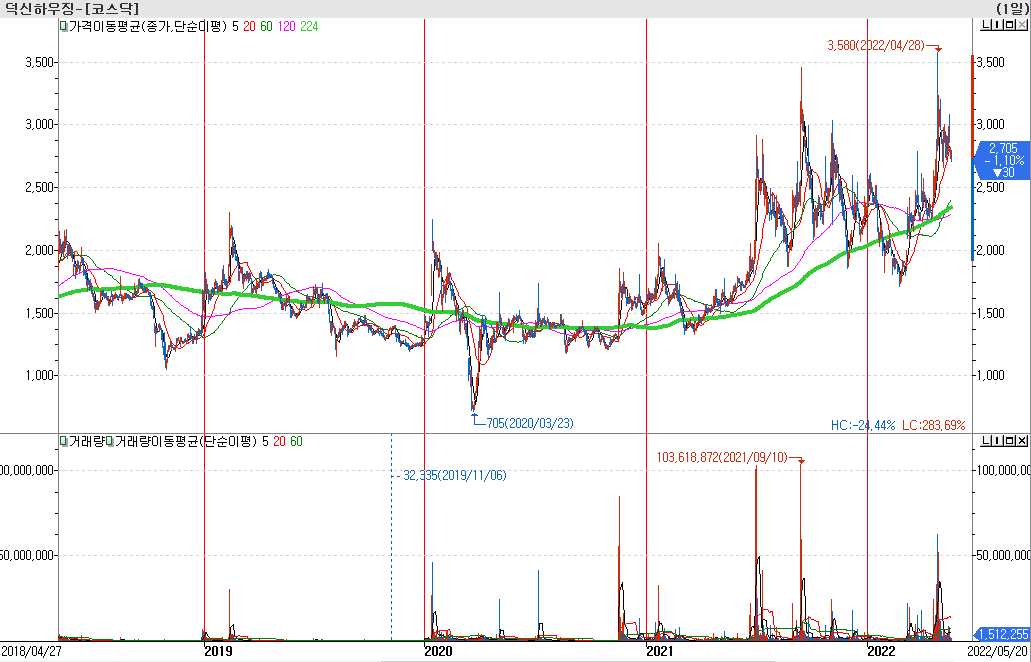Click the 덕신하우징-[코스닥] chart title
Image resolution: width=1031 pixels, height=662 pixels.
(x=72, y=8)
